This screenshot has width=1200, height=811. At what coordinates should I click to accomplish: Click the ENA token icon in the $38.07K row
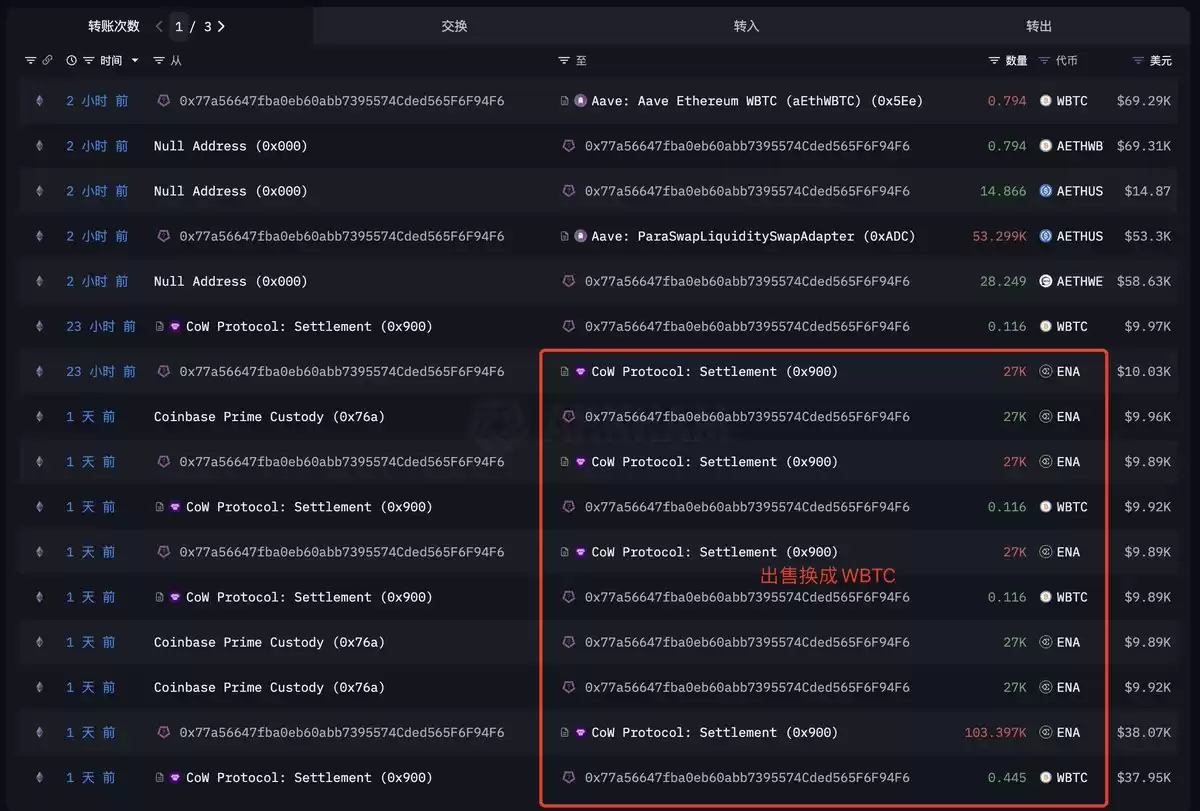(x=1046, y=732)
